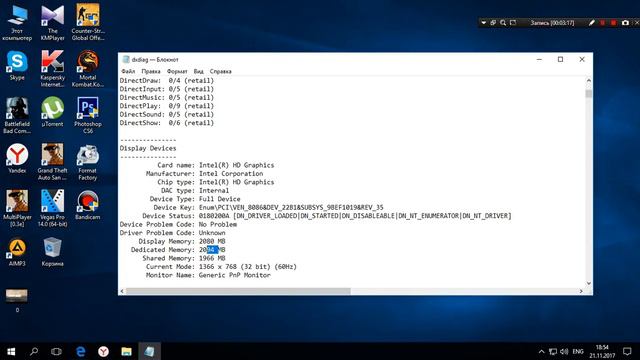Click 'Current Mode: 1366 x 768' line
Image resolution: width=640 pixels, height=360 pixels.
pos(221,267)
